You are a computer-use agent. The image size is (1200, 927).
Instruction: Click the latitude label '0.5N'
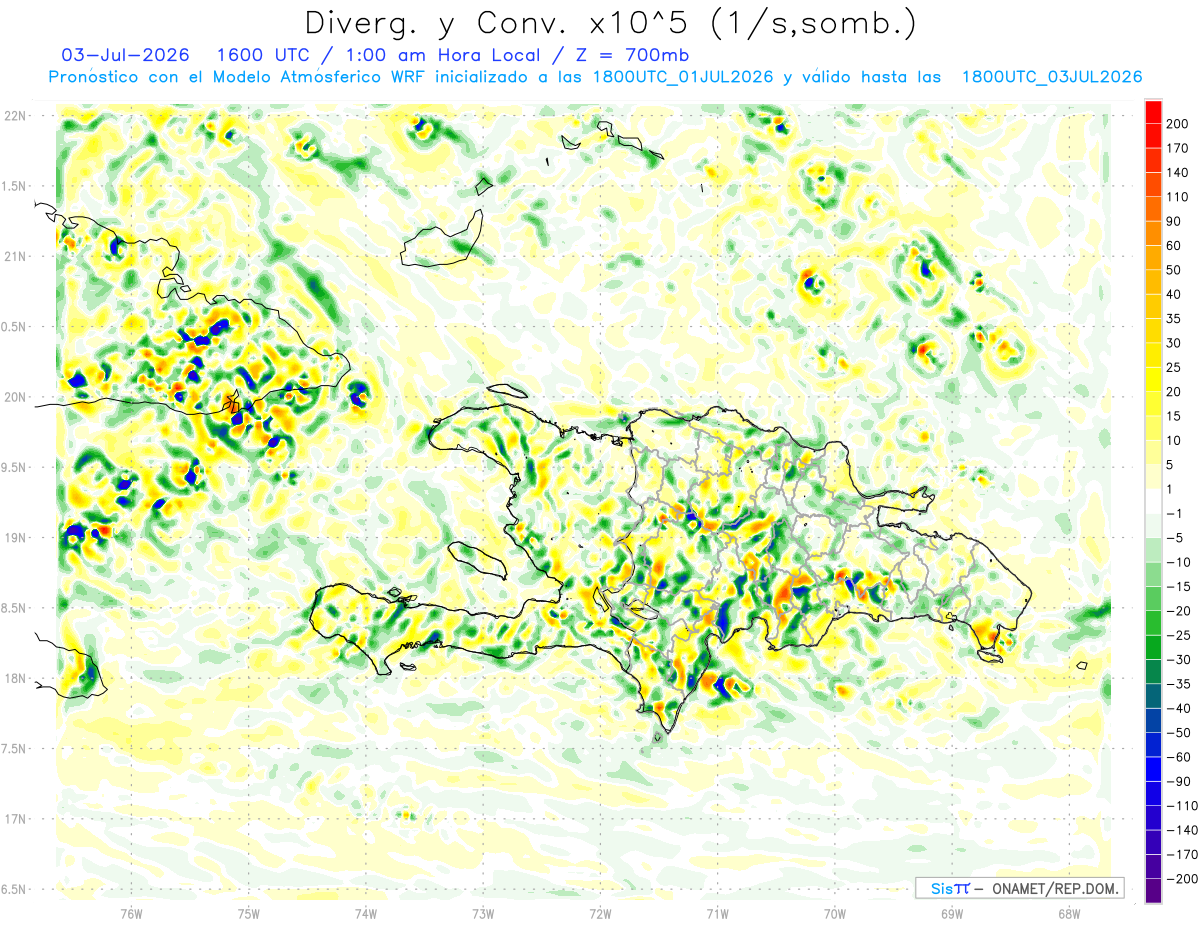click(14, 327)
